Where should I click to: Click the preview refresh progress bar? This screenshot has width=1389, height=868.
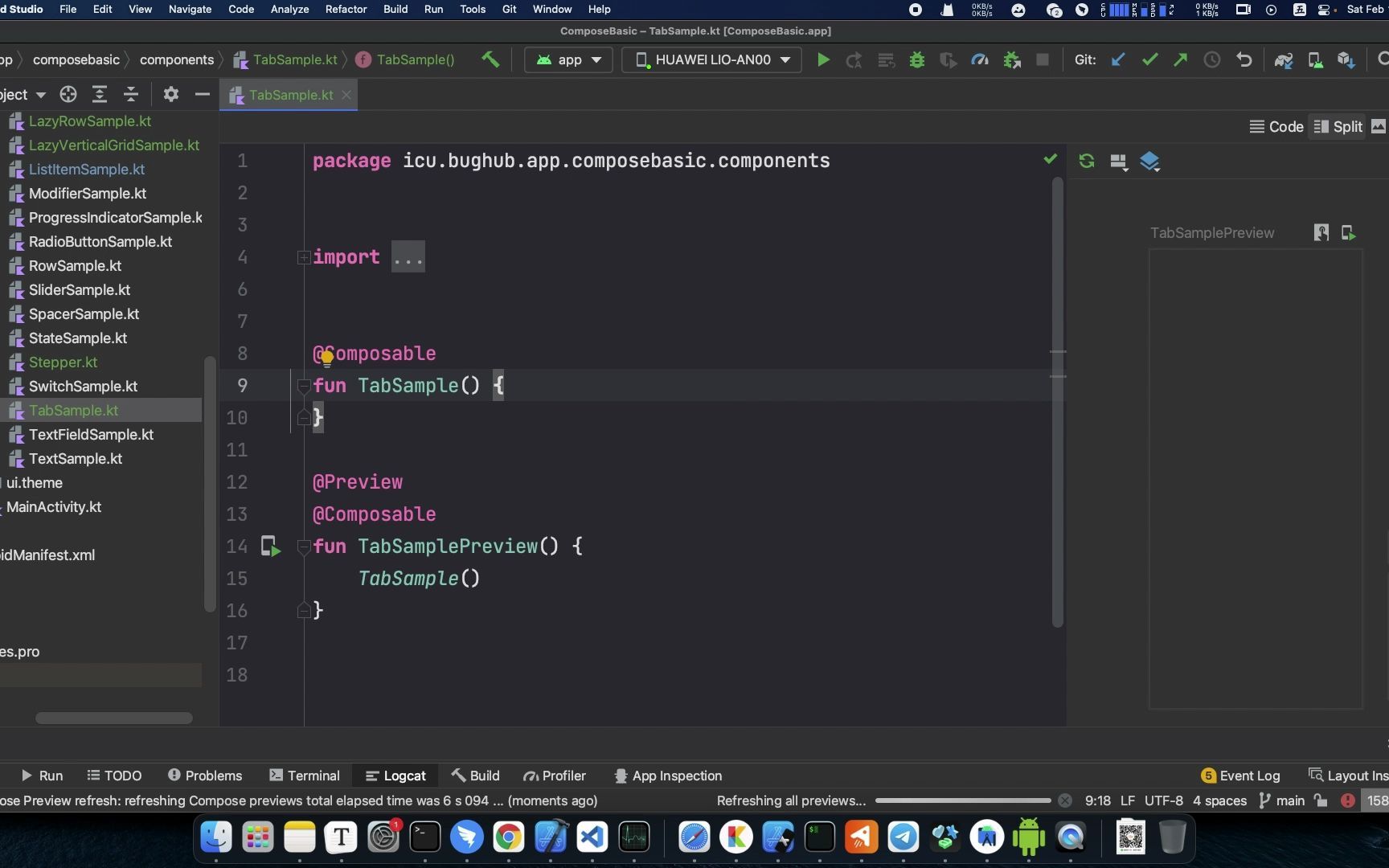(961, 800)
